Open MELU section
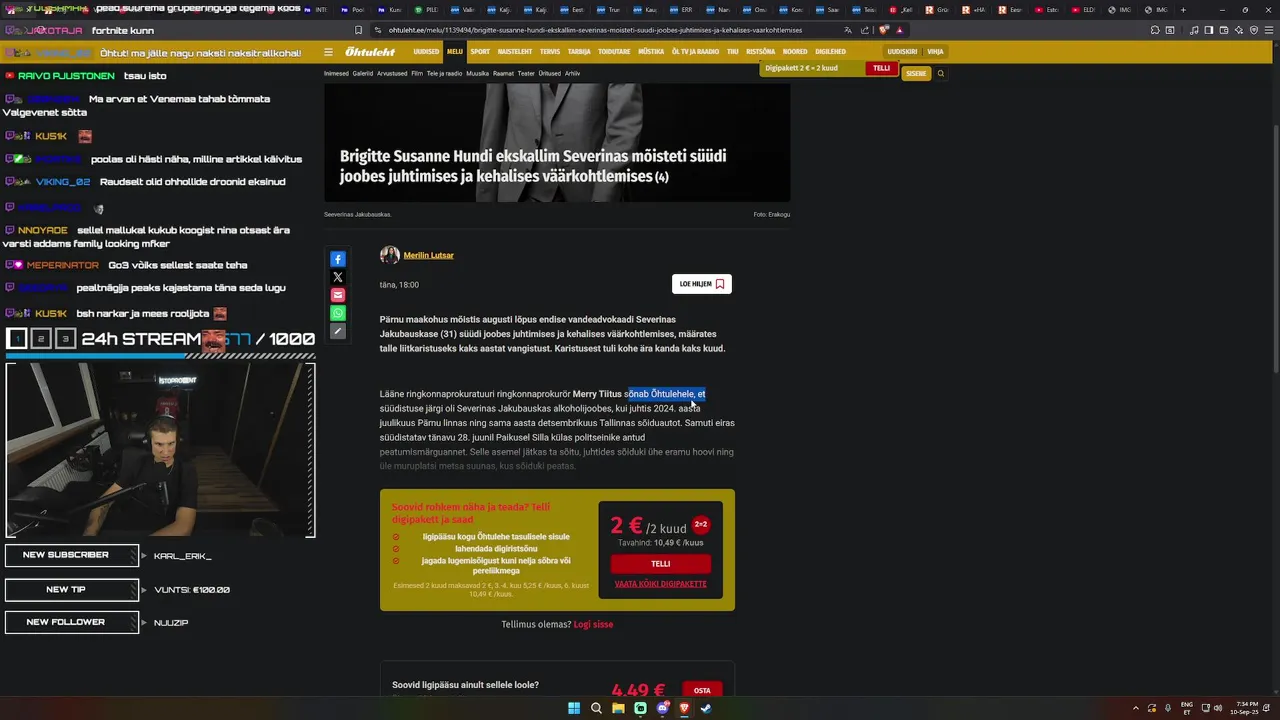The image size is (1280, 720). 455,52
